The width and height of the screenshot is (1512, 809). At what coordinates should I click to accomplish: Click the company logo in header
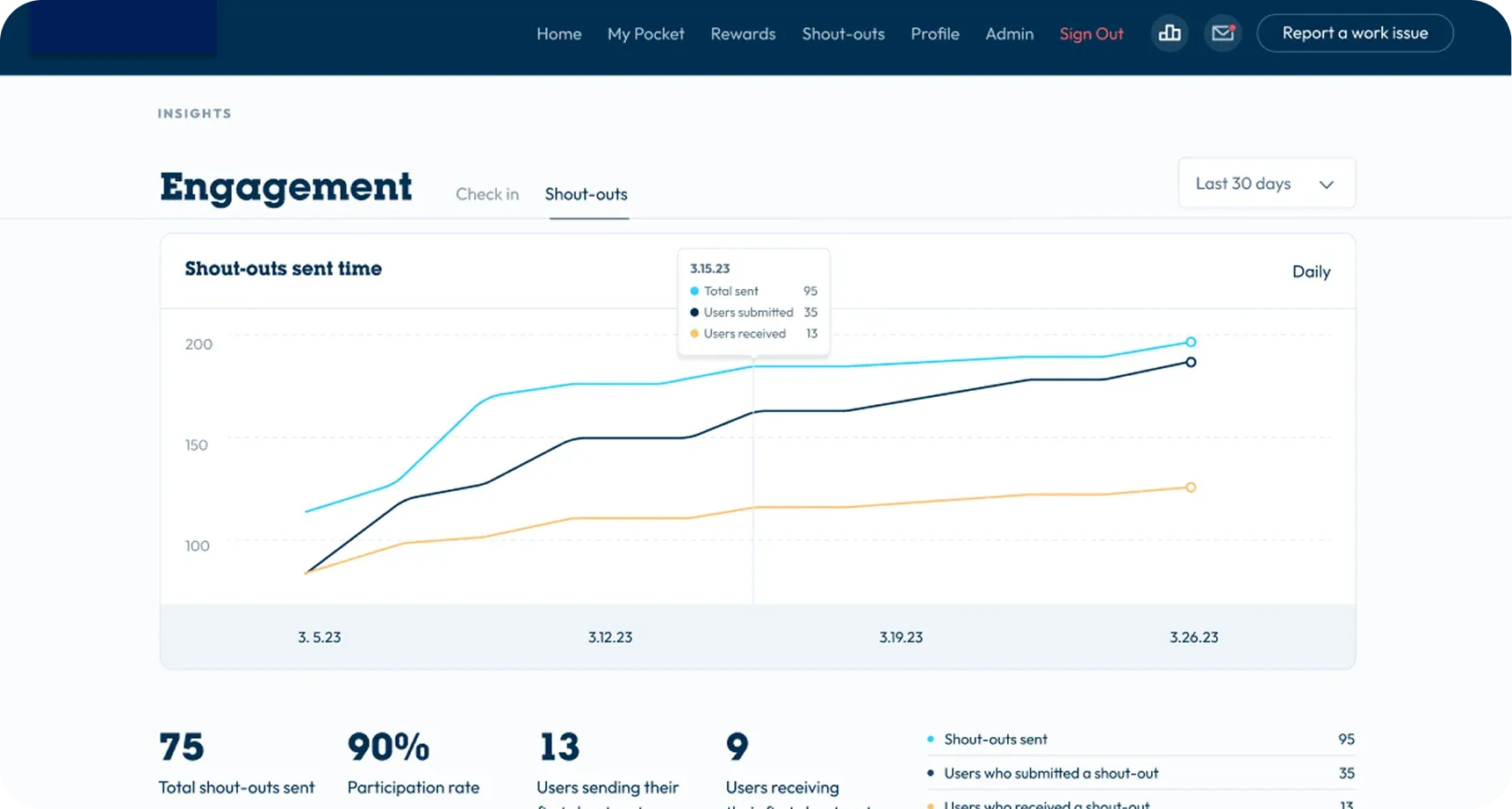coord(123,29)
